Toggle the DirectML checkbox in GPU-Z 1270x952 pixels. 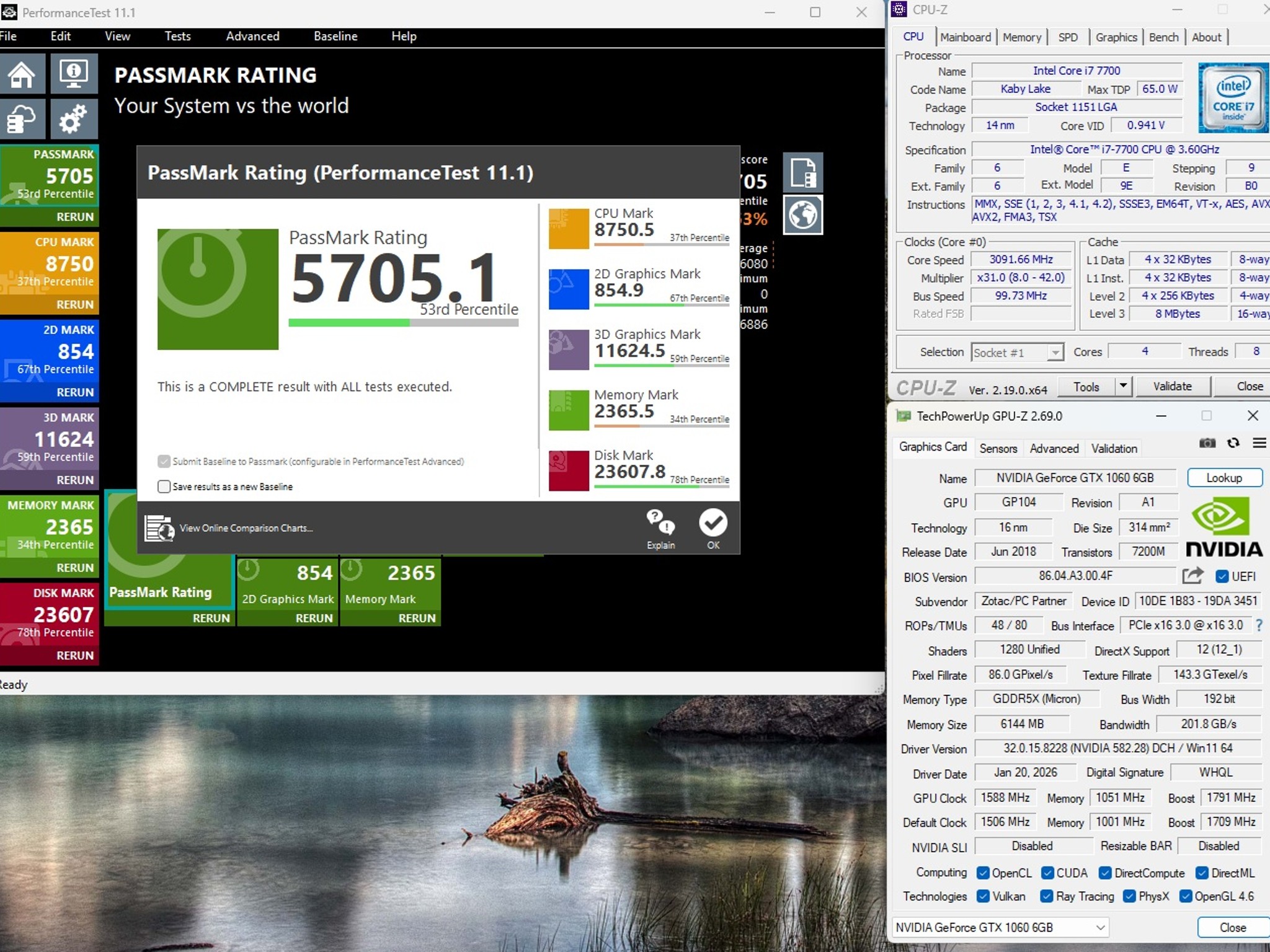tap(1202, 873)
